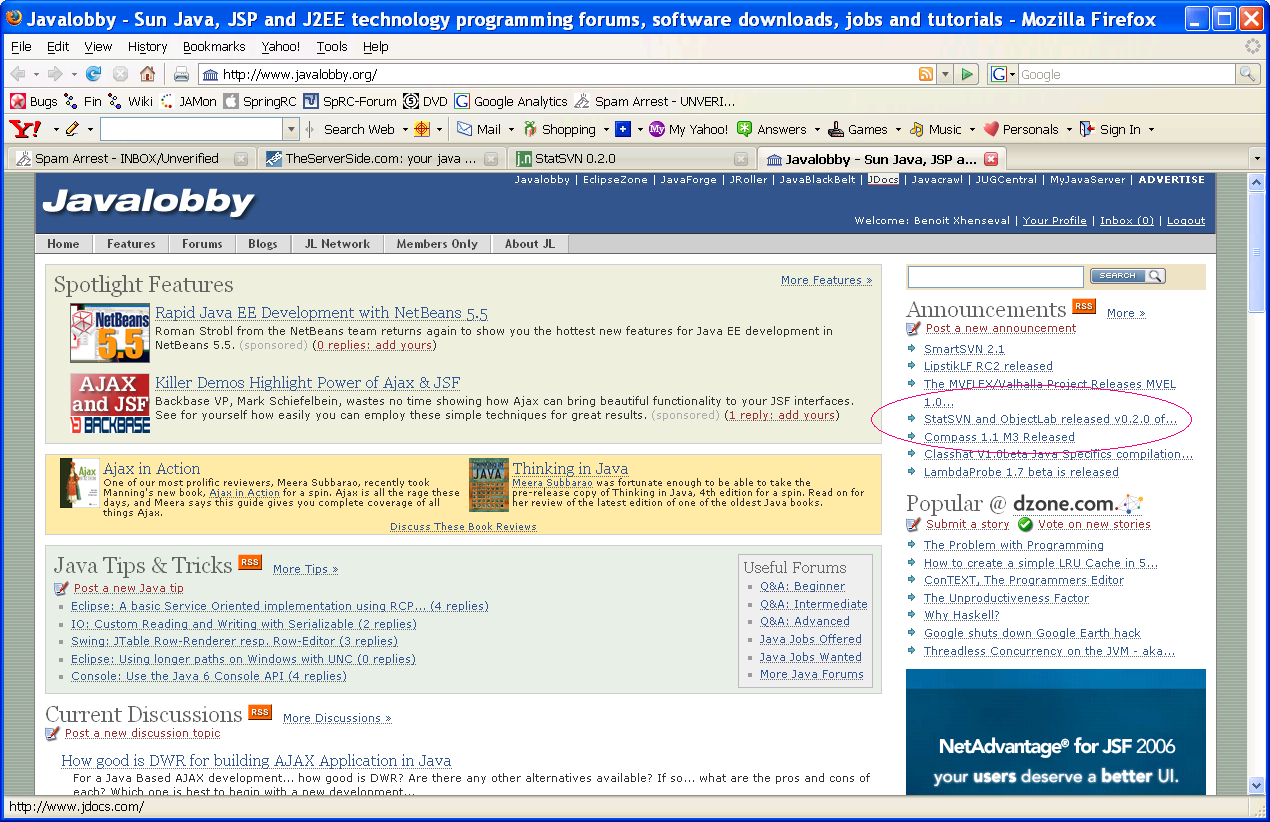Click the Yahoo! Y logo button
The width and height of the screenshot is (1270, 822).
25,129
